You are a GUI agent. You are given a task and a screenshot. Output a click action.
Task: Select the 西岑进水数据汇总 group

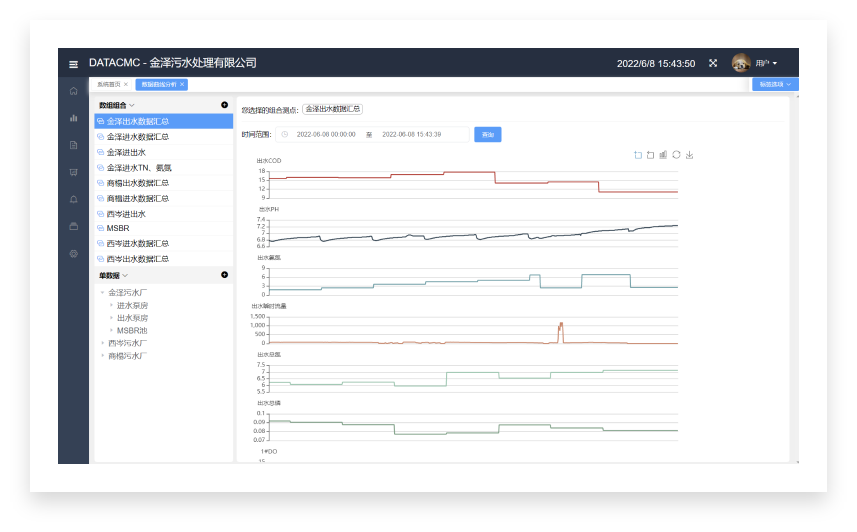coord(163,243)
